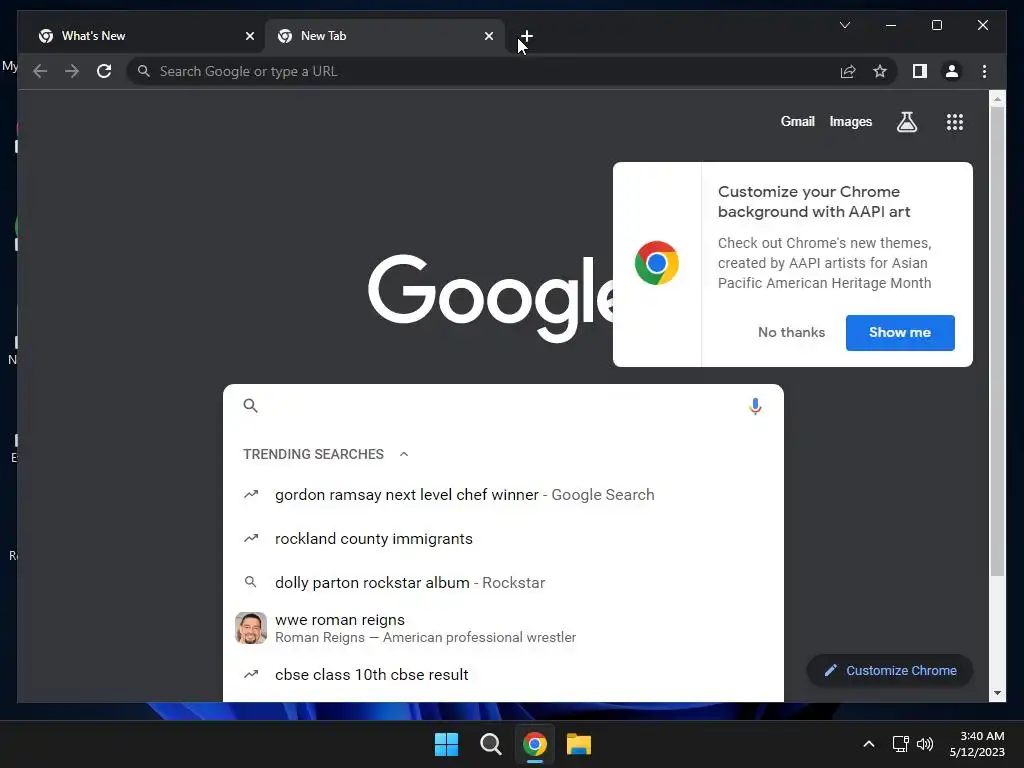The image size is (1024, 768).
Task: Click into the Google search input
Action: 503,406
